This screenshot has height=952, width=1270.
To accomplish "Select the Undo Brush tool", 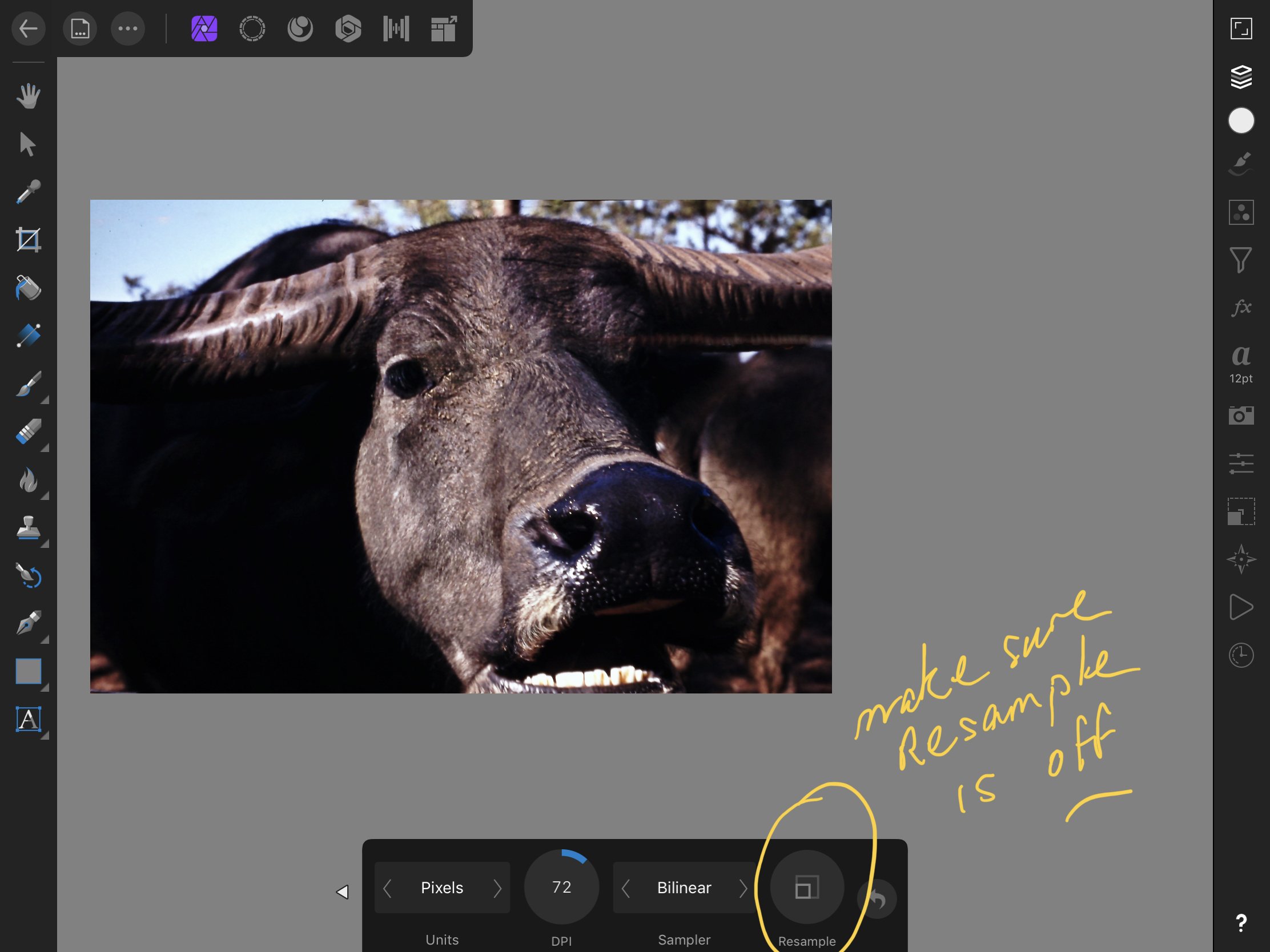I will coord(28,575).
